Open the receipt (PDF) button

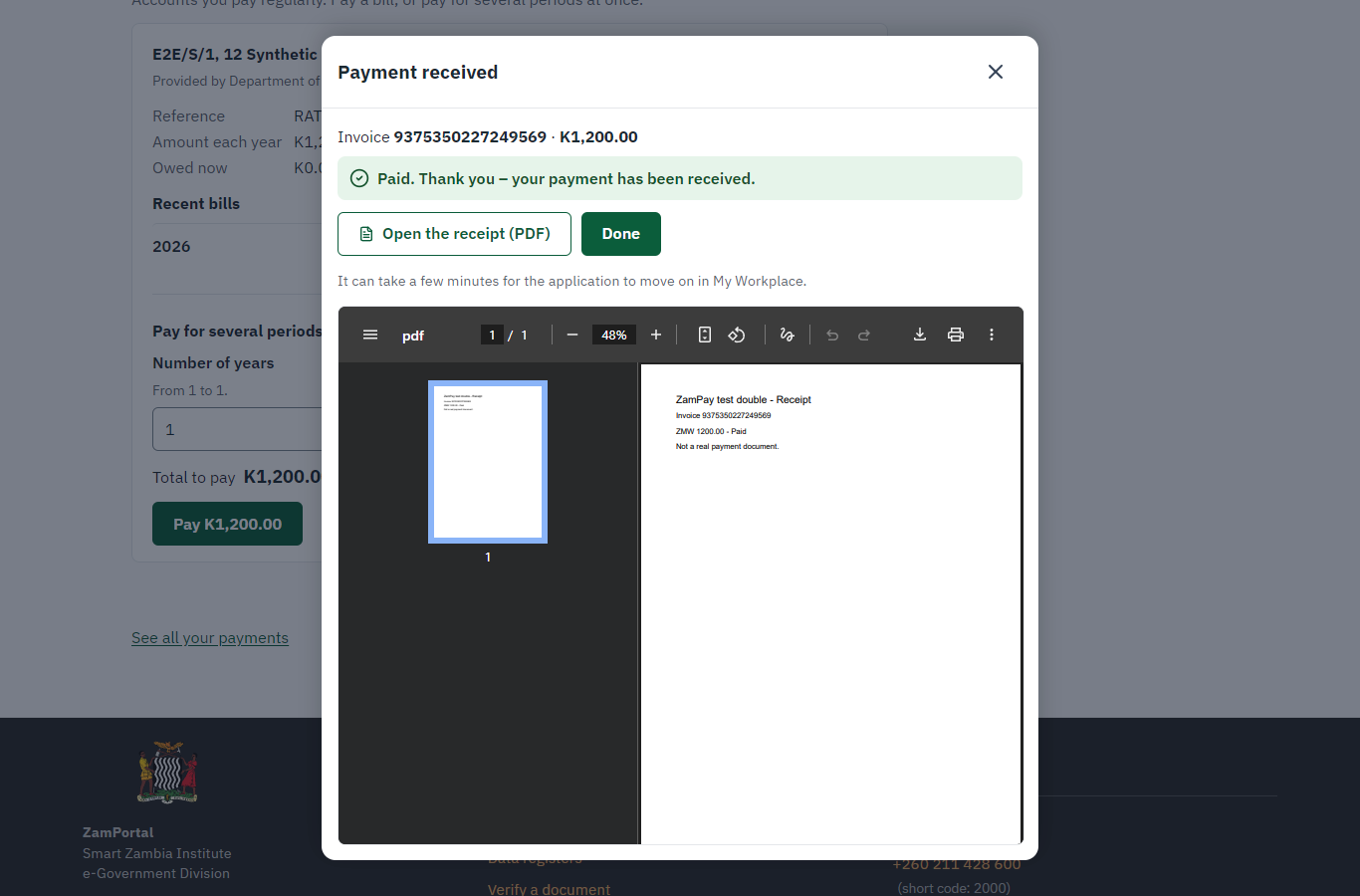point(454,234)
